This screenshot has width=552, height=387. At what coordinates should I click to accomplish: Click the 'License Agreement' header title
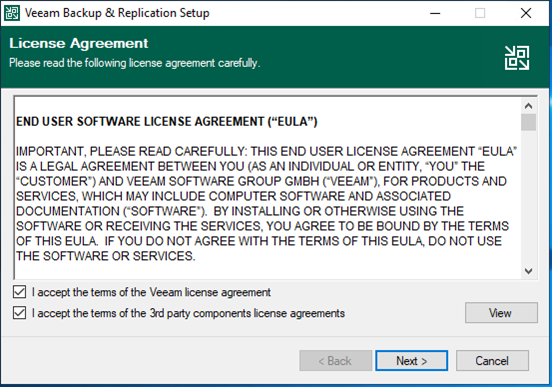coord(79,43)
